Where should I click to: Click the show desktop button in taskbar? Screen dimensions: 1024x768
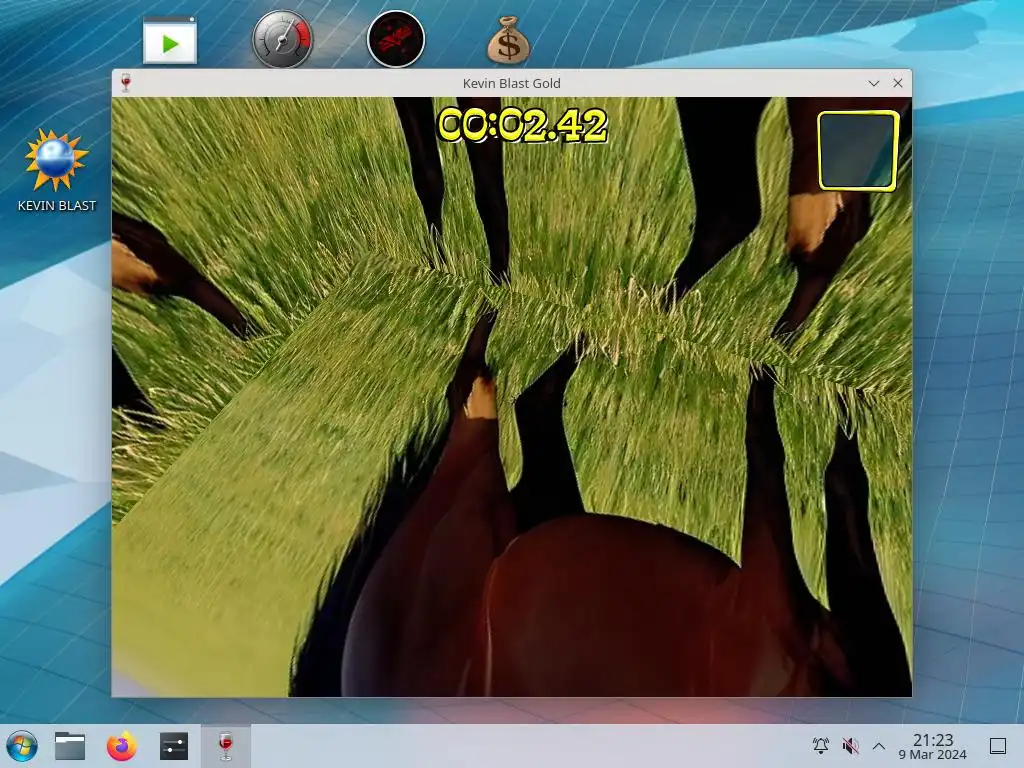pyautogui.click(x=998, y=746)
